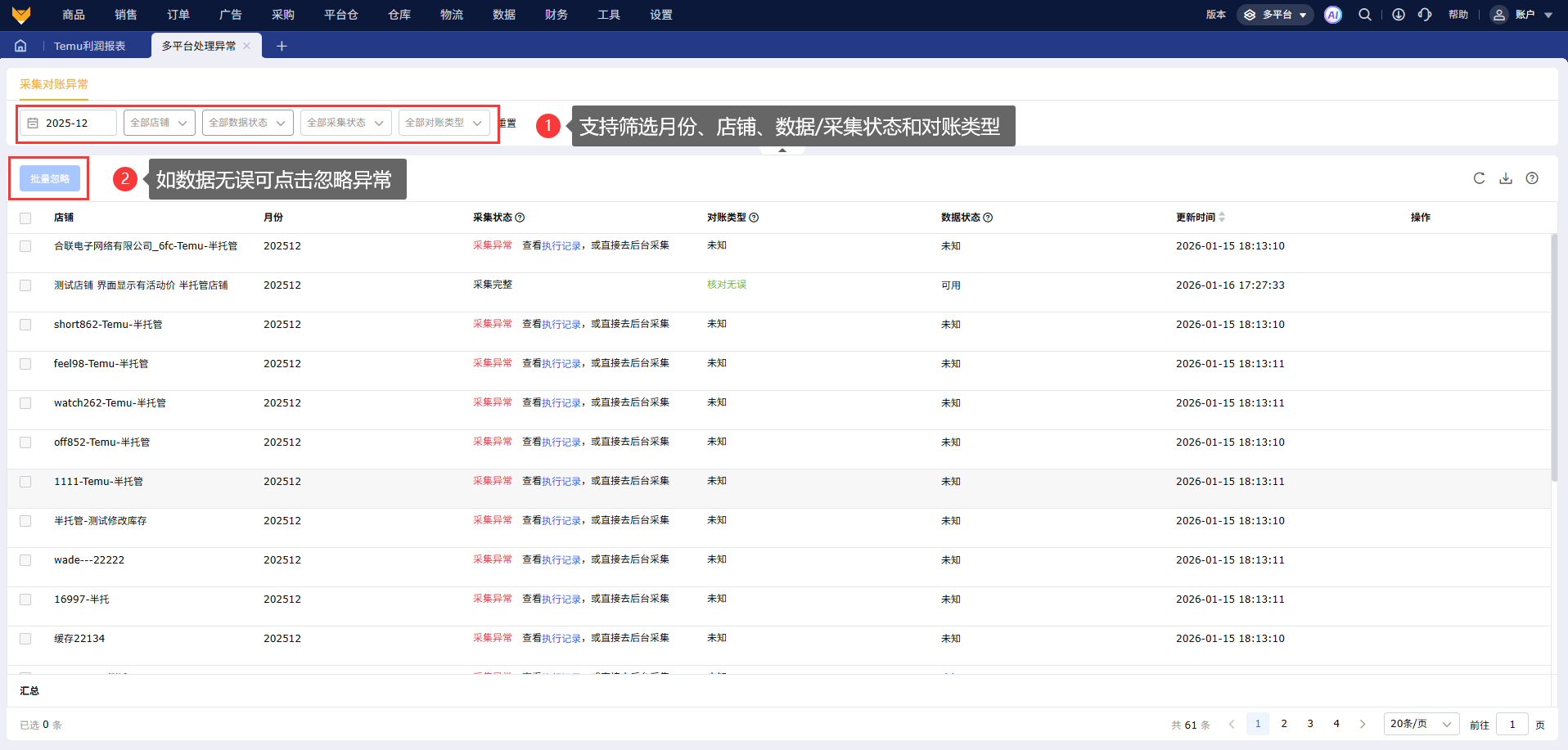Image resolution: width=1568 pixels, height=750 pixels.
Task: Open the 20条/页 page size dropdown
Action: (x=1421, y=724)
